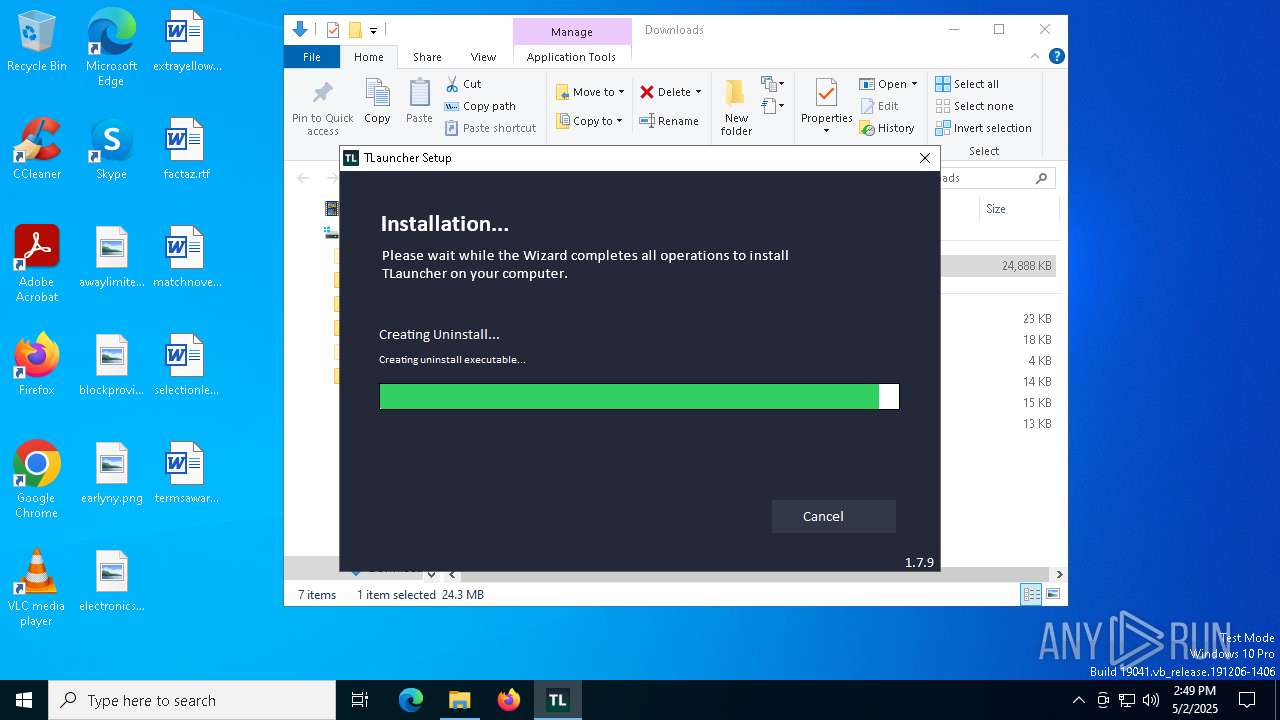Show hidden system tray icons
The width and height of the screenshot is (1280, 720).
1078,700
